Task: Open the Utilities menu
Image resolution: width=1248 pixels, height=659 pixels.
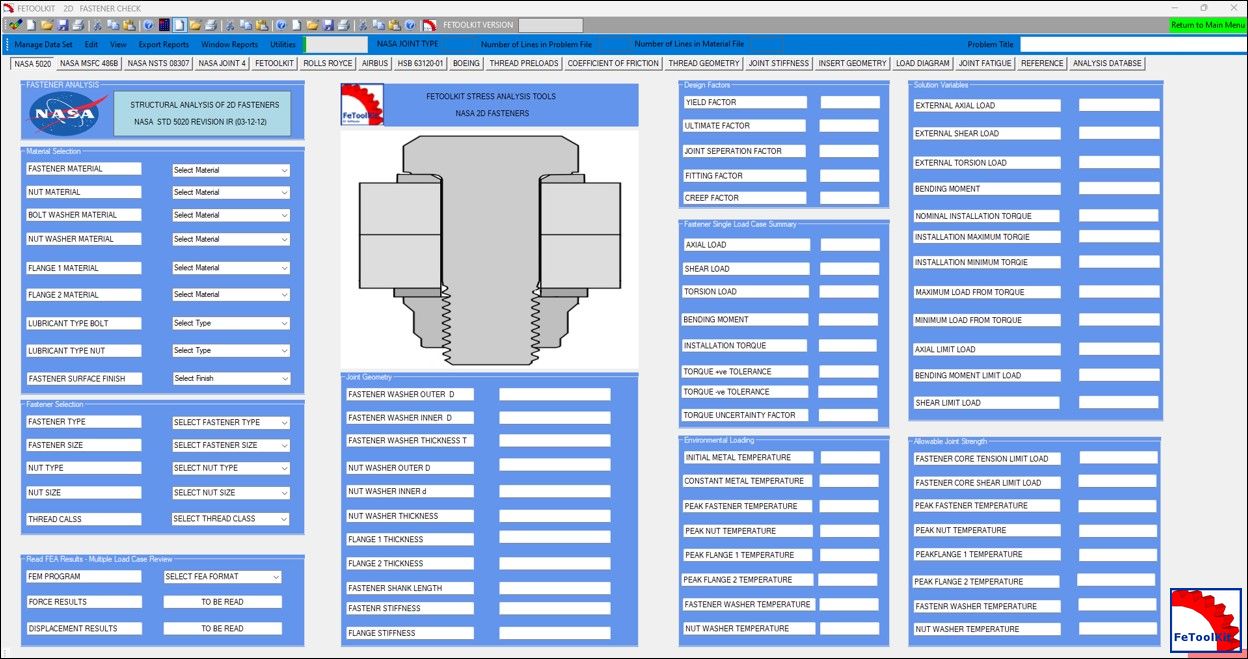Action: point(283,44)
